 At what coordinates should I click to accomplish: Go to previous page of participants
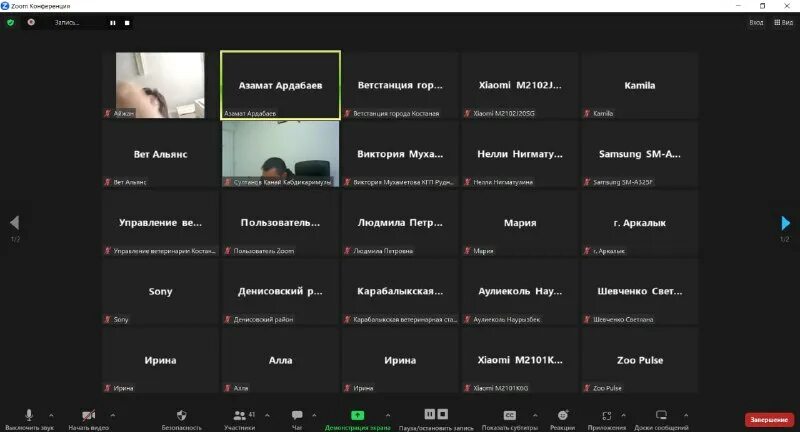14,223
